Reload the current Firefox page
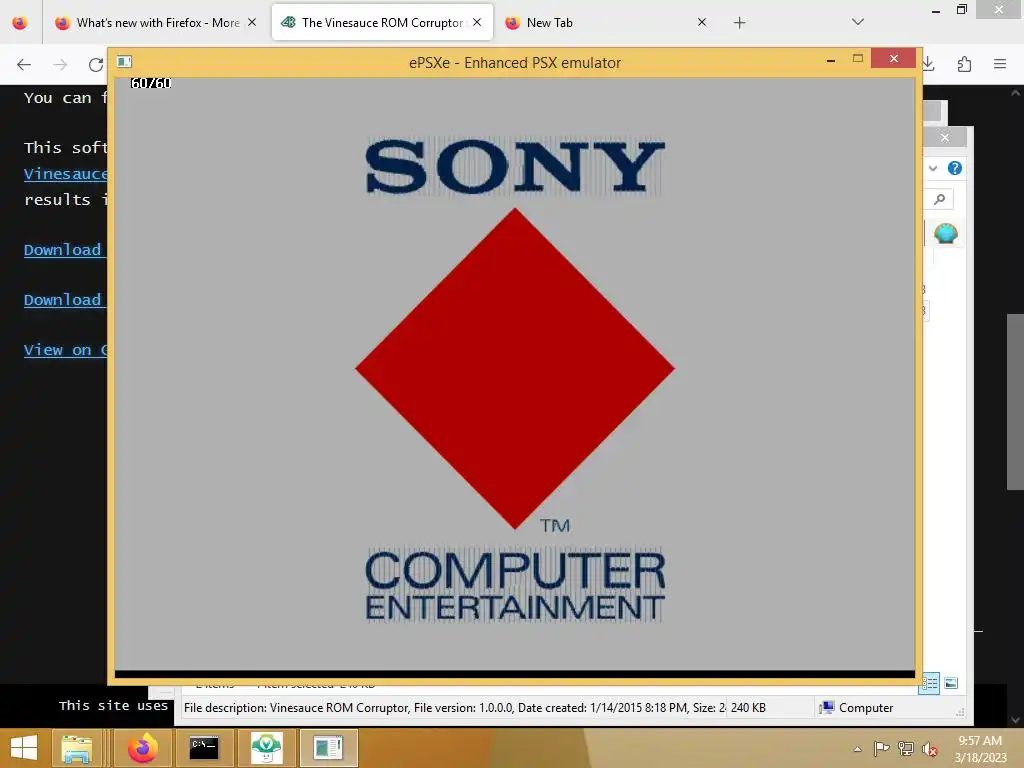1024x768 pixels. 96,65
